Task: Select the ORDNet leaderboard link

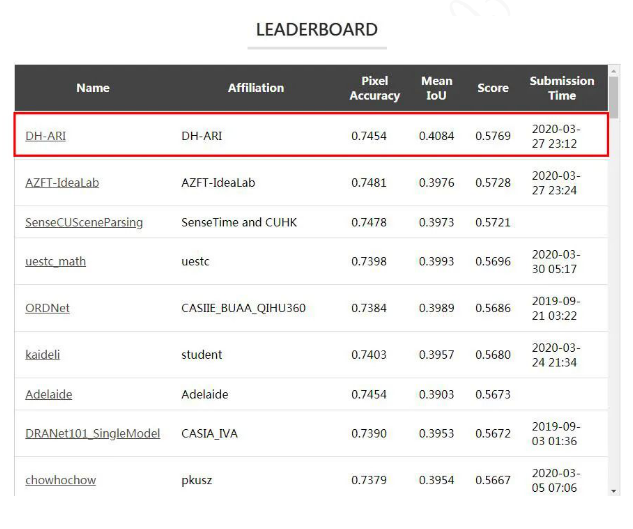Action: pyautogui.click(x=47, y=308)
